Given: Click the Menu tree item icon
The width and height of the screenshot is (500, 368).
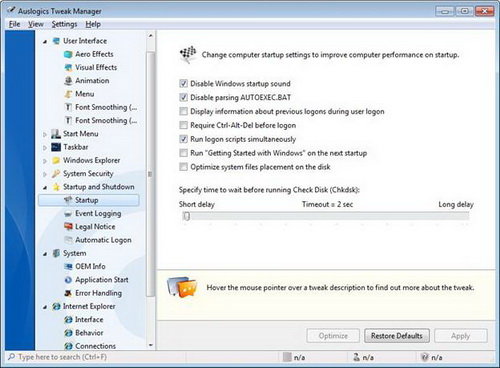Looking at the screenshot, I should pyautogui.click(x=68, y=94).
